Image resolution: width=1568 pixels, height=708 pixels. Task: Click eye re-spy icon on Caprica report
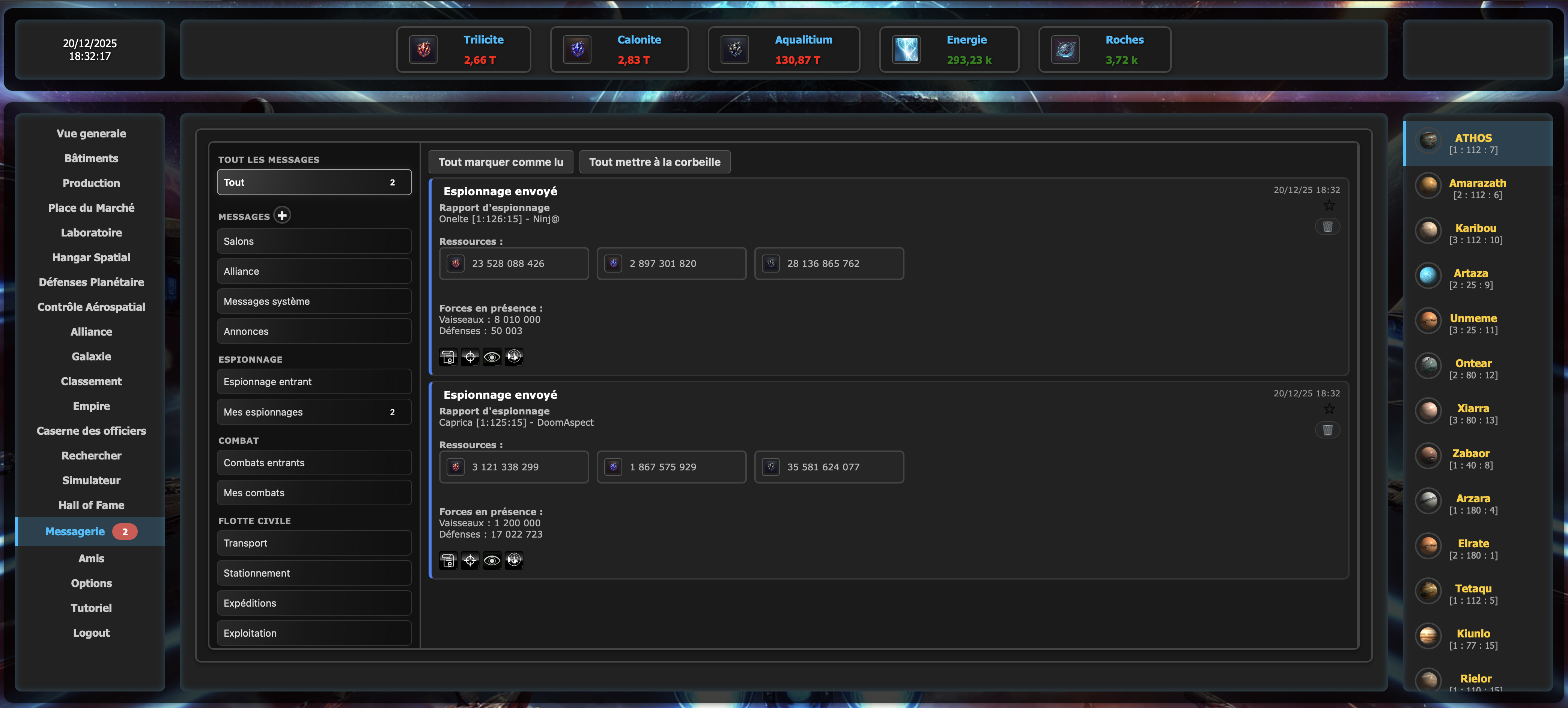click(492, 560)
